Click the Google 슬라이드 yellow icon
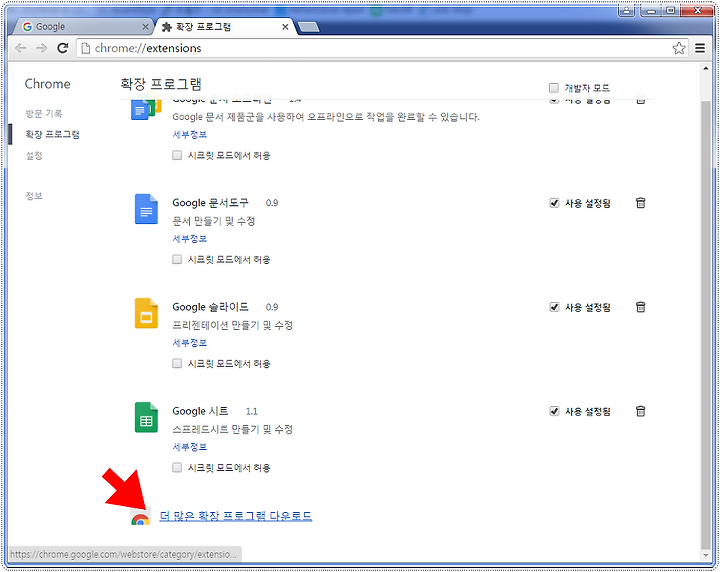Viewport: 720px width, 572px height. [x=146, y=313]
